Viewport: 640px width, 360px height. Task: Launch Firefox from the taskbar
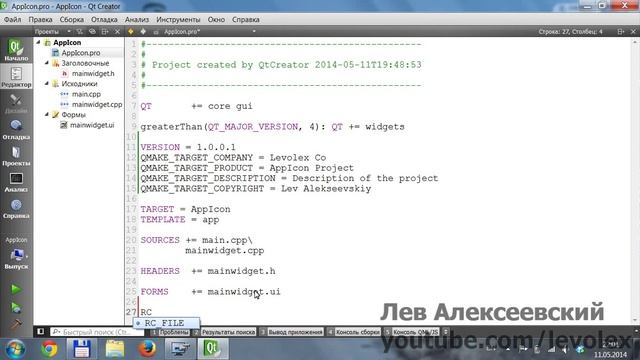pos(147,349)
